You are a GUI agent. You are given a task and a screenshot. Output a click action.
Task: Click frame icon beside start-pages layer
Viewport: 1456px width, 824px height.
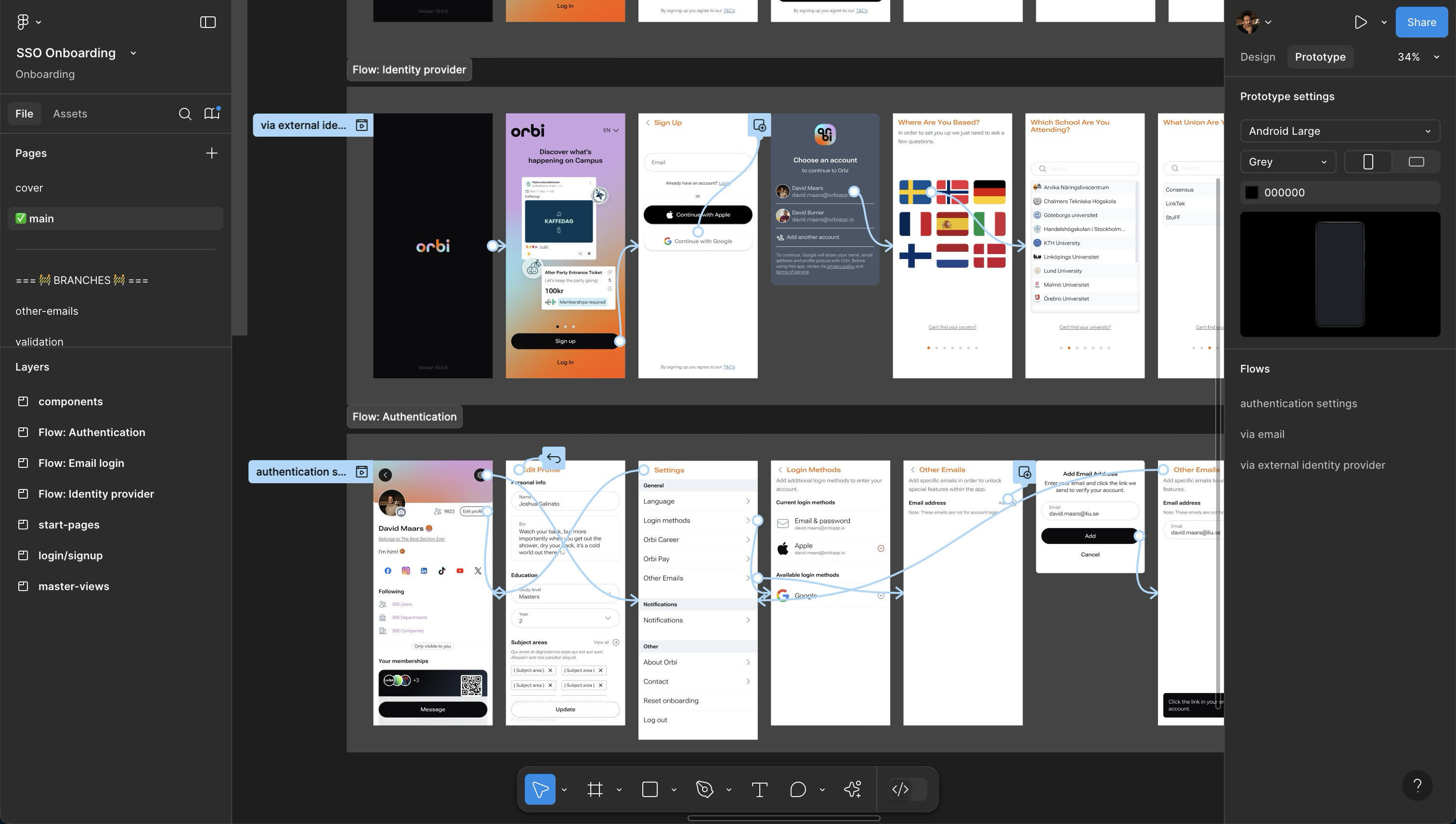[x=23, y=525]
